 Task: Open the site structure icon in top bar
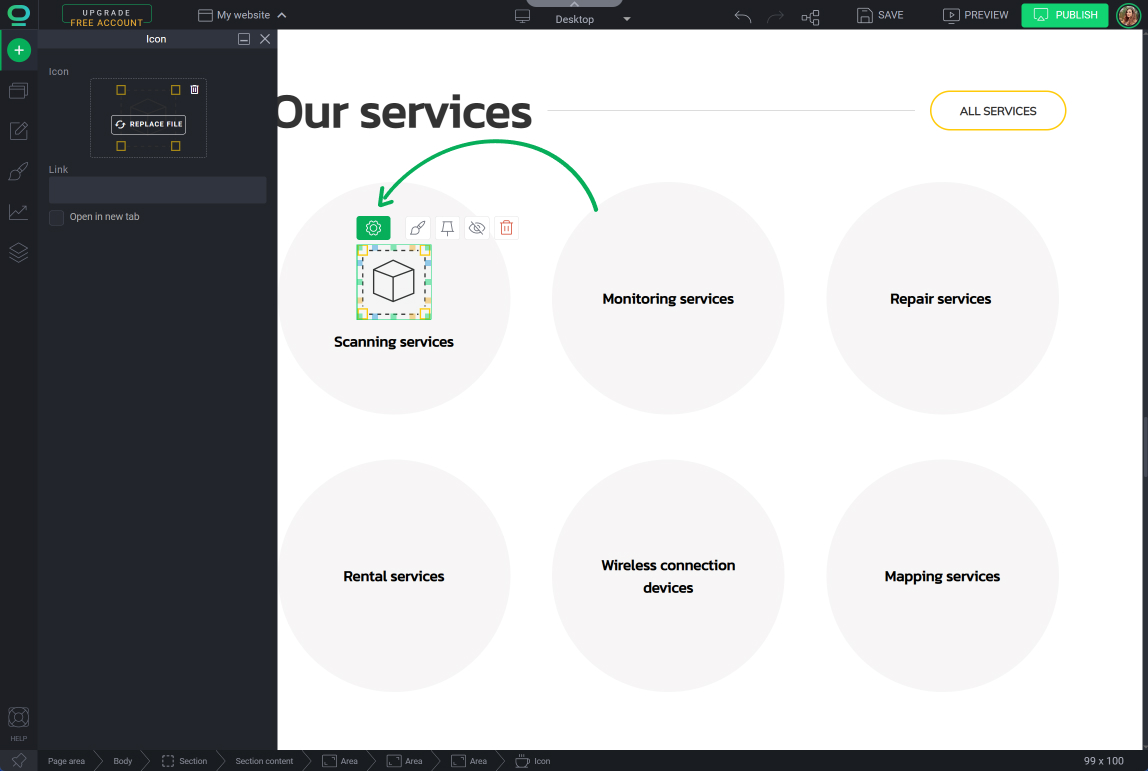pos(810,17)
